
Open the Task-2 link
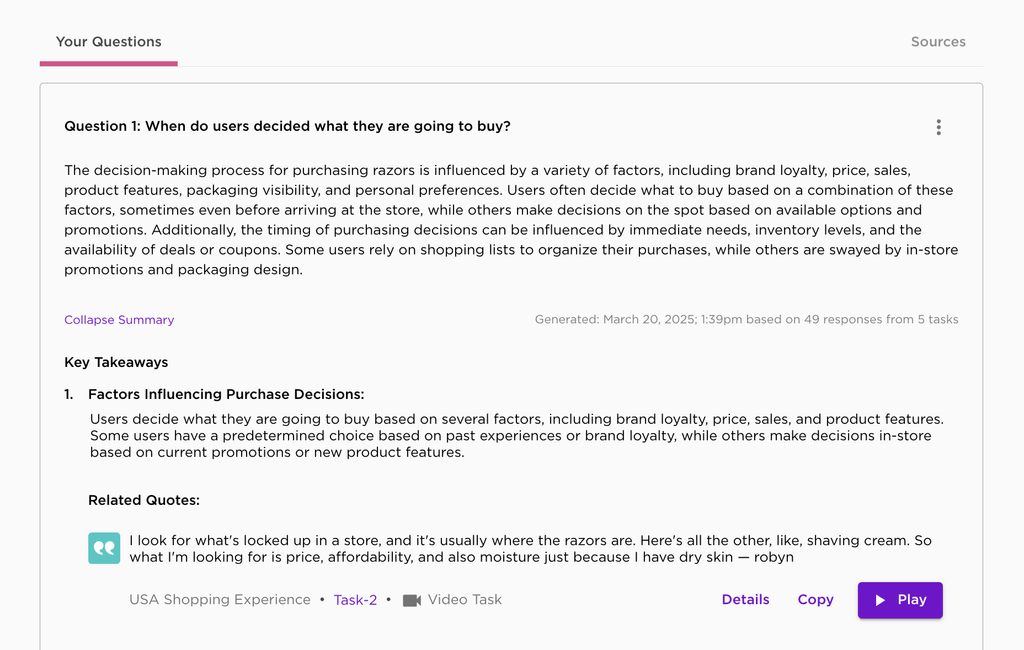point(355,600)
